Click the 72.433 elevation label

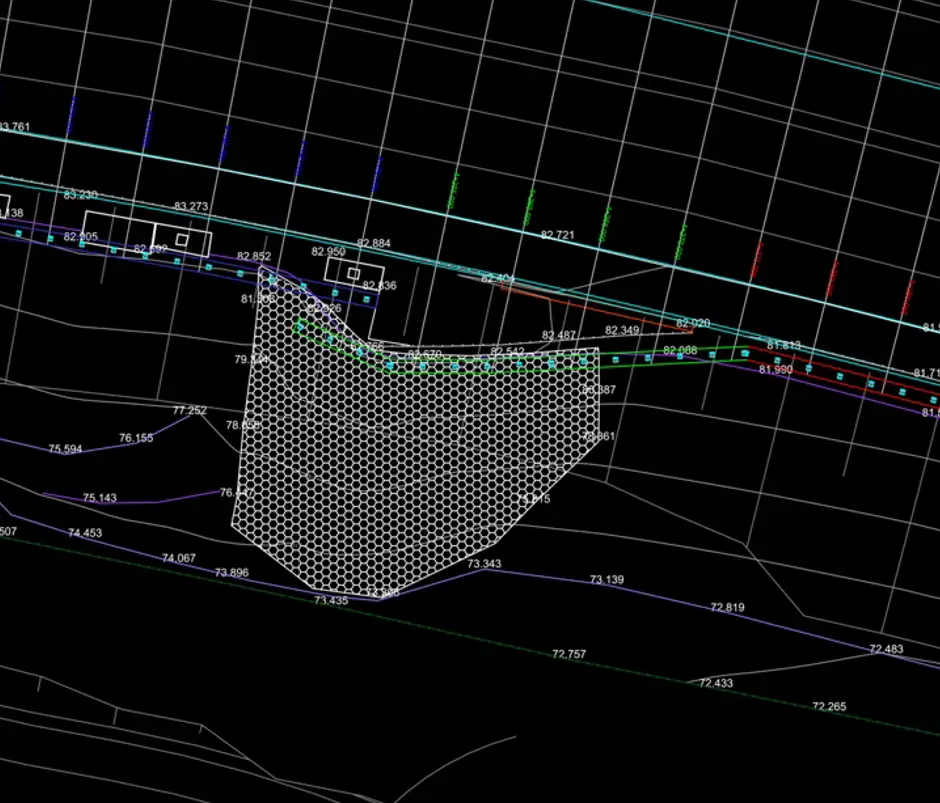(715, 683)
